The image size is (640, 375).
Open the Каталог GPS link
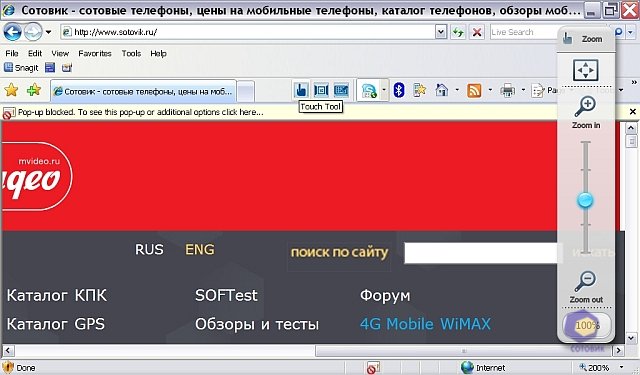pyautogui.click(x=56, y=324)
